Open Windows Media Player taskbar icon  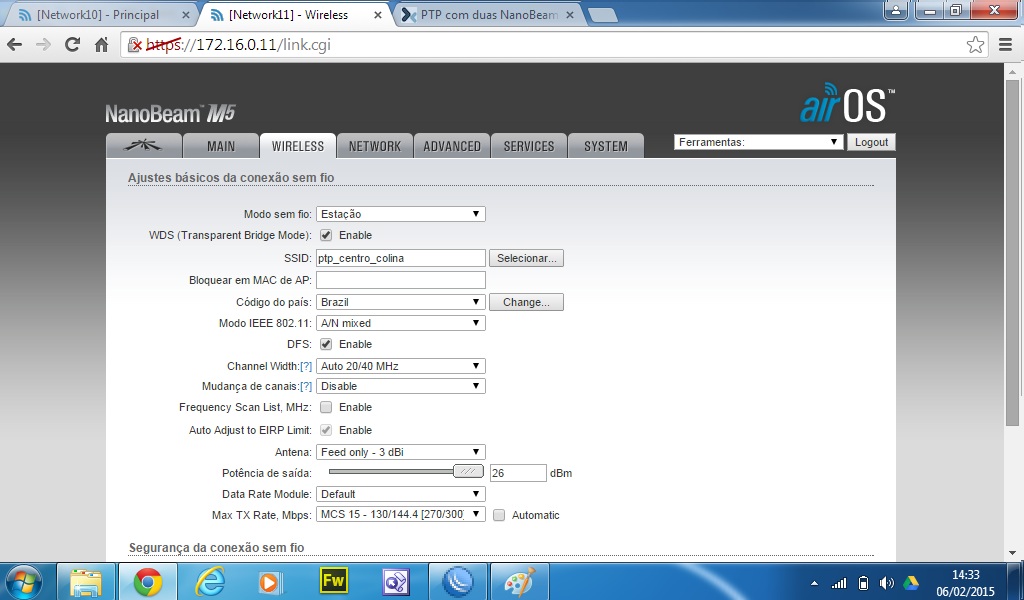point(271,581)
